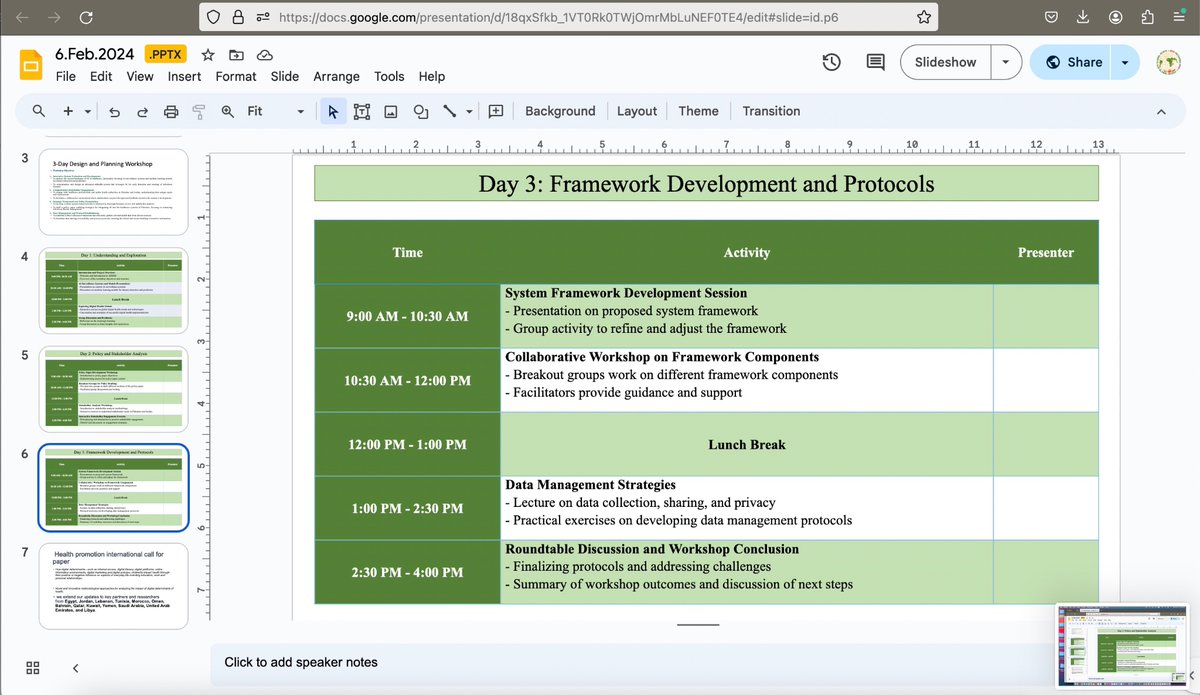Open the Insert menu
Screen dimensions: 1200x695
point(184,76)
